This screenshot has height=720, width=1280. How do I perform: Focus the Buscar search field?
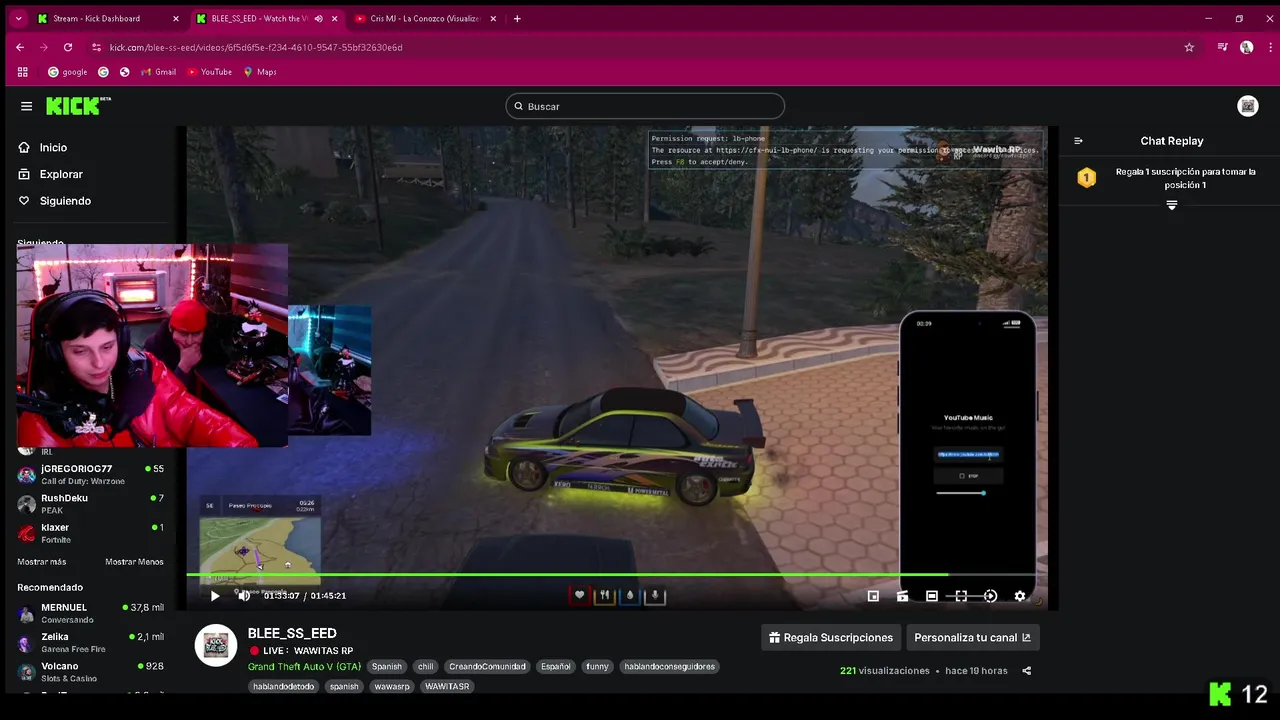point(645,106)
